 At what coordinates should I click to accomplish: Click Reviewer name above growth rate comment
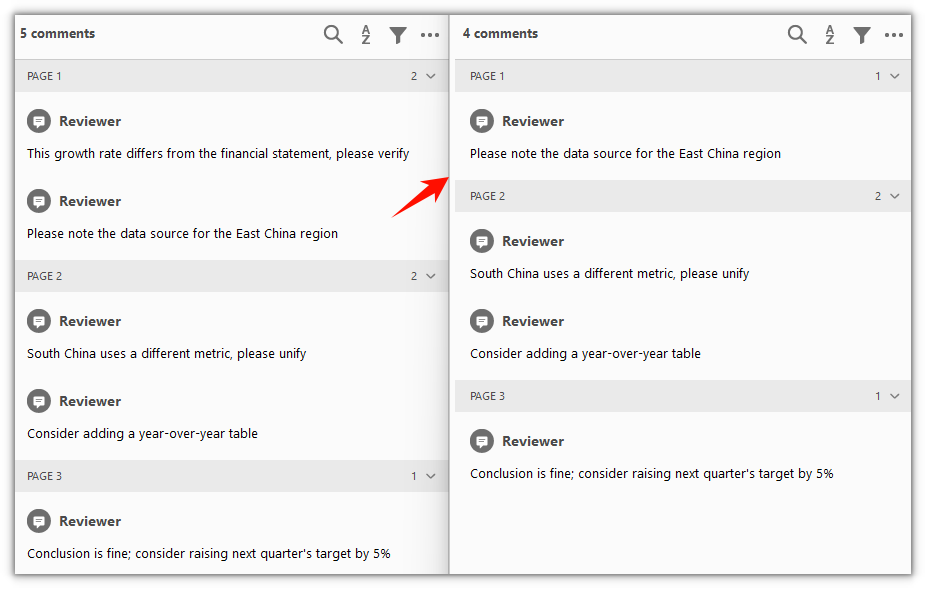[x=90, y=122]
